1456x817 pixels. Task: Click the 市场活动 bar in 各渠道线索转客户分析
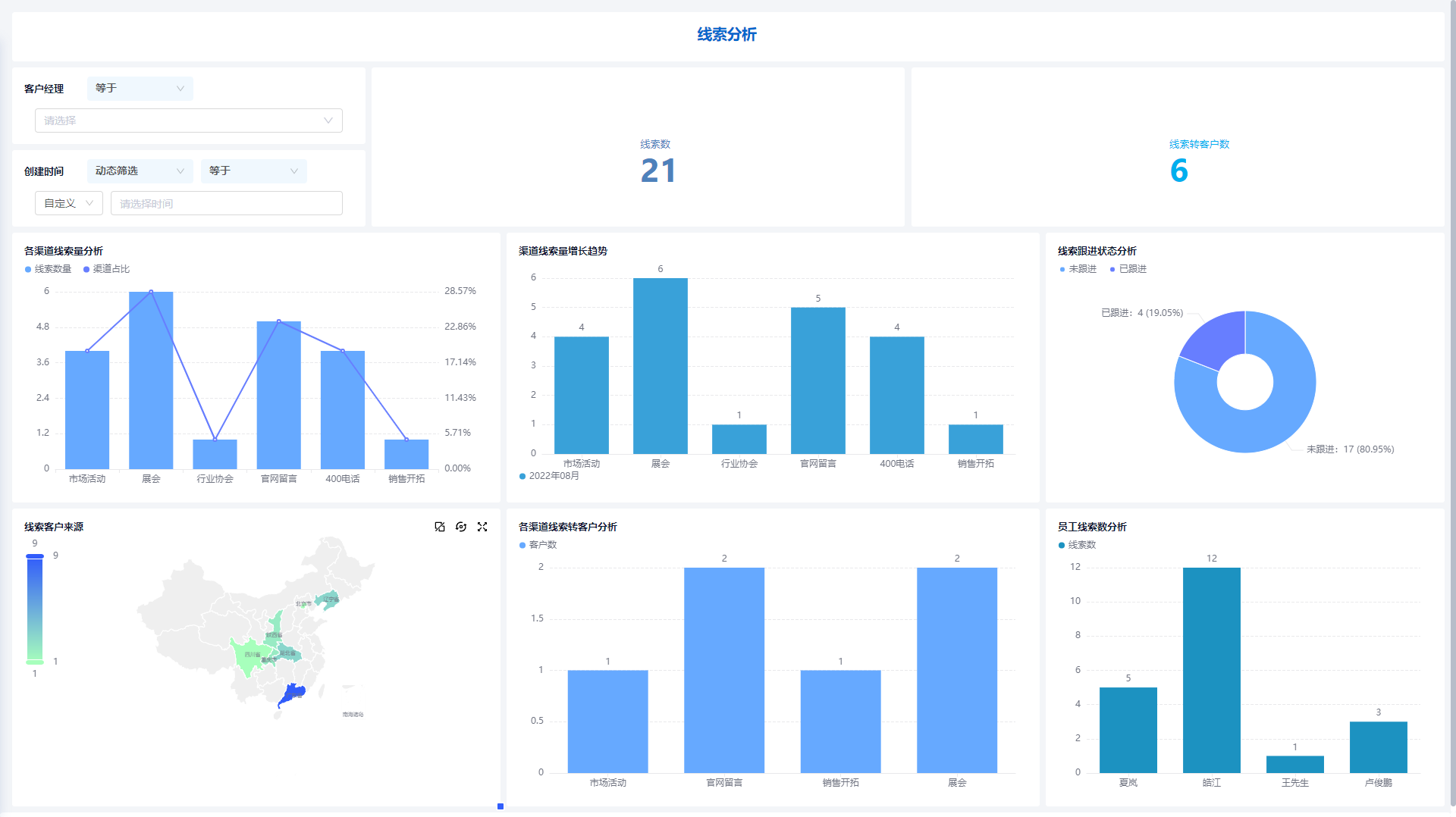pos(608,722)
